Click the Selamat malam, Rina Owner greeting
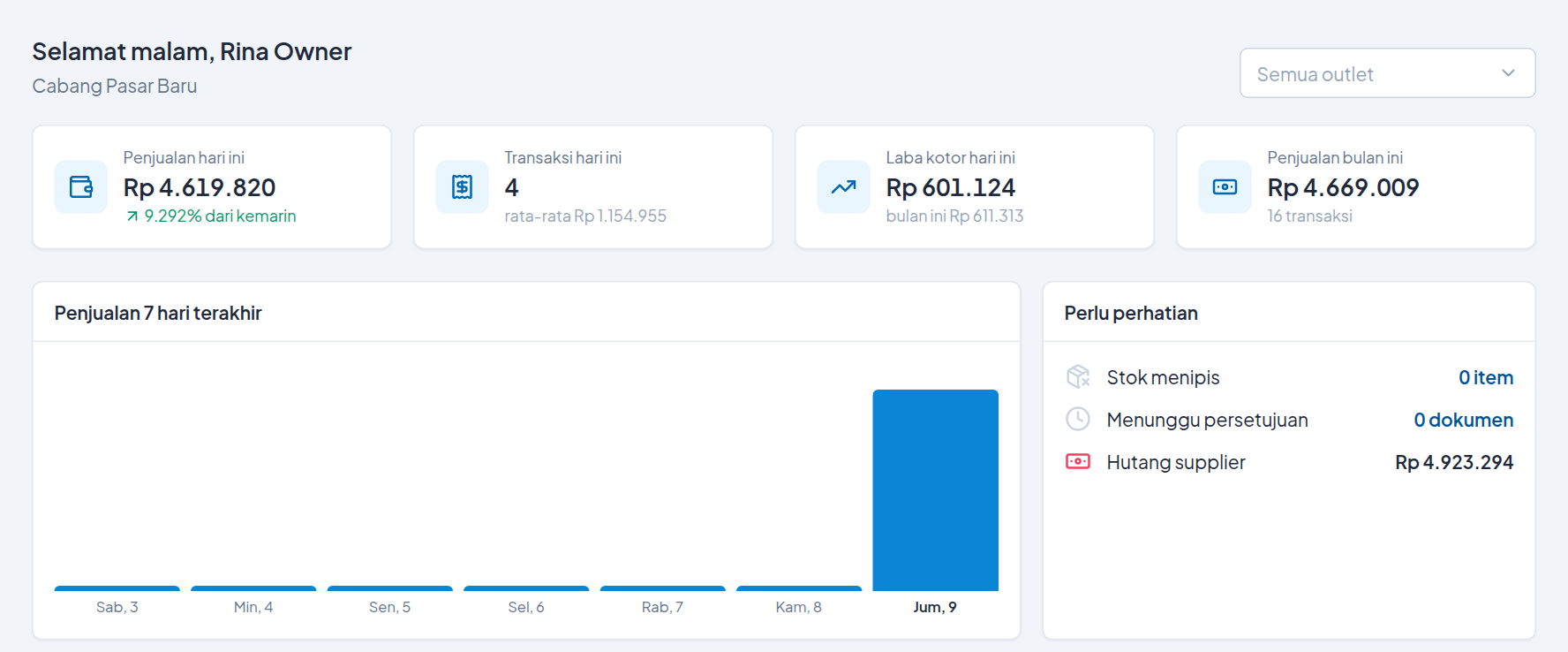This screenshot has width=1568, height=652. [192, 51]
